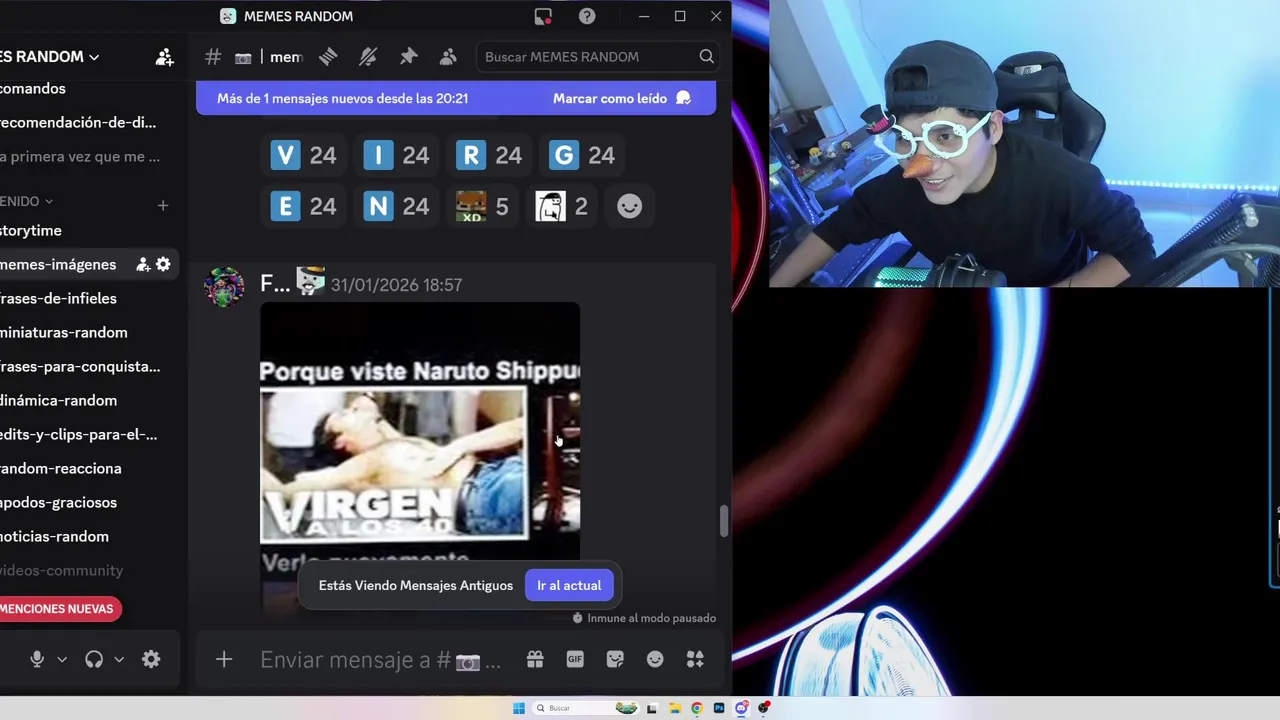Click Estás Viendo Mensajes Antiguos notice

point(416,586)
